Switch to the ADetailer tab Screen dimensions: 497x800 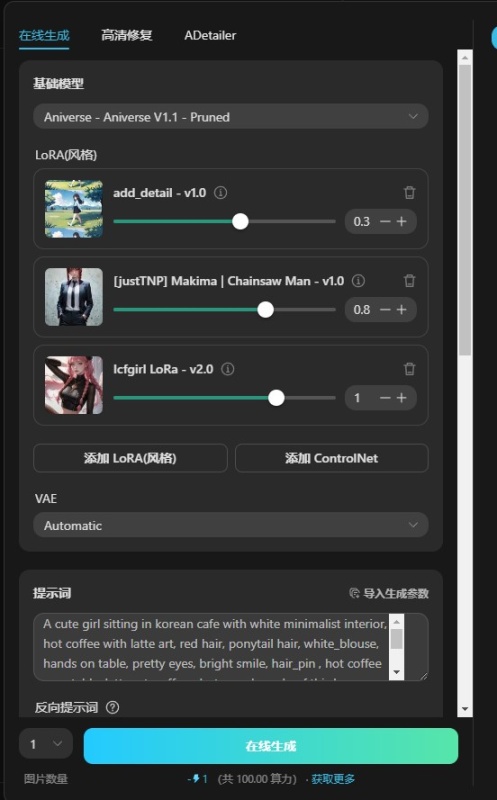(x=210, y=35)
